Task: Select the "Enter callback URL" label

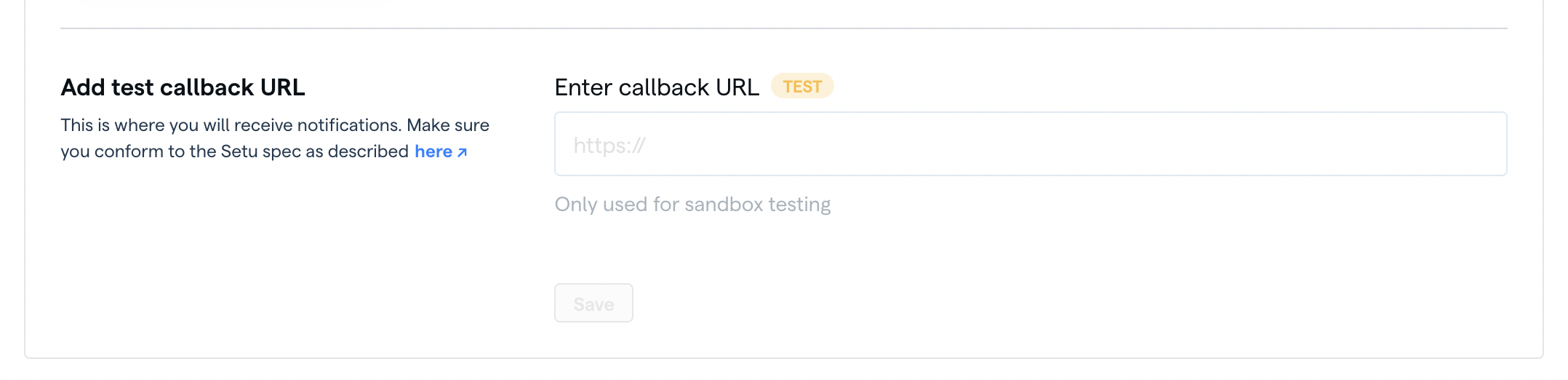Action: (x=656, y=87)
